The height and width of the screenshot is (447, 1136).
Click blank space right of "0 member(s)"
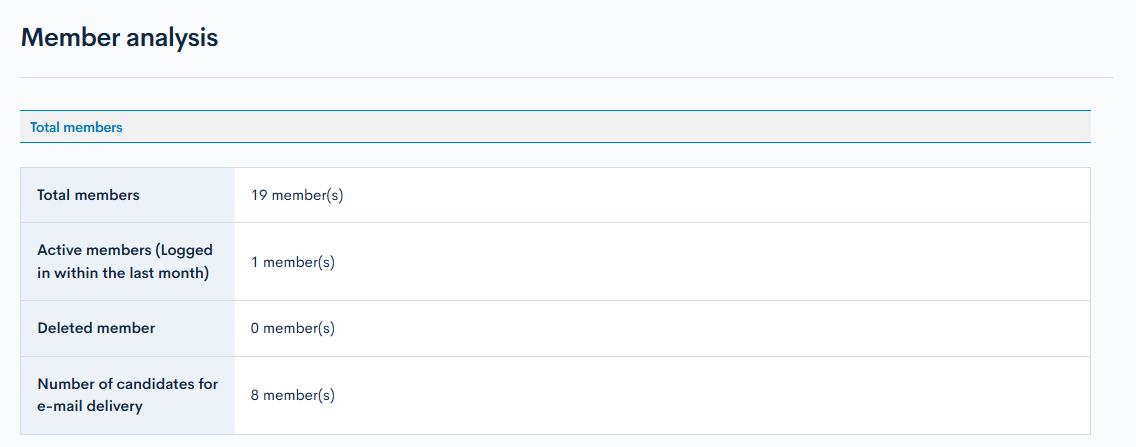700,328
